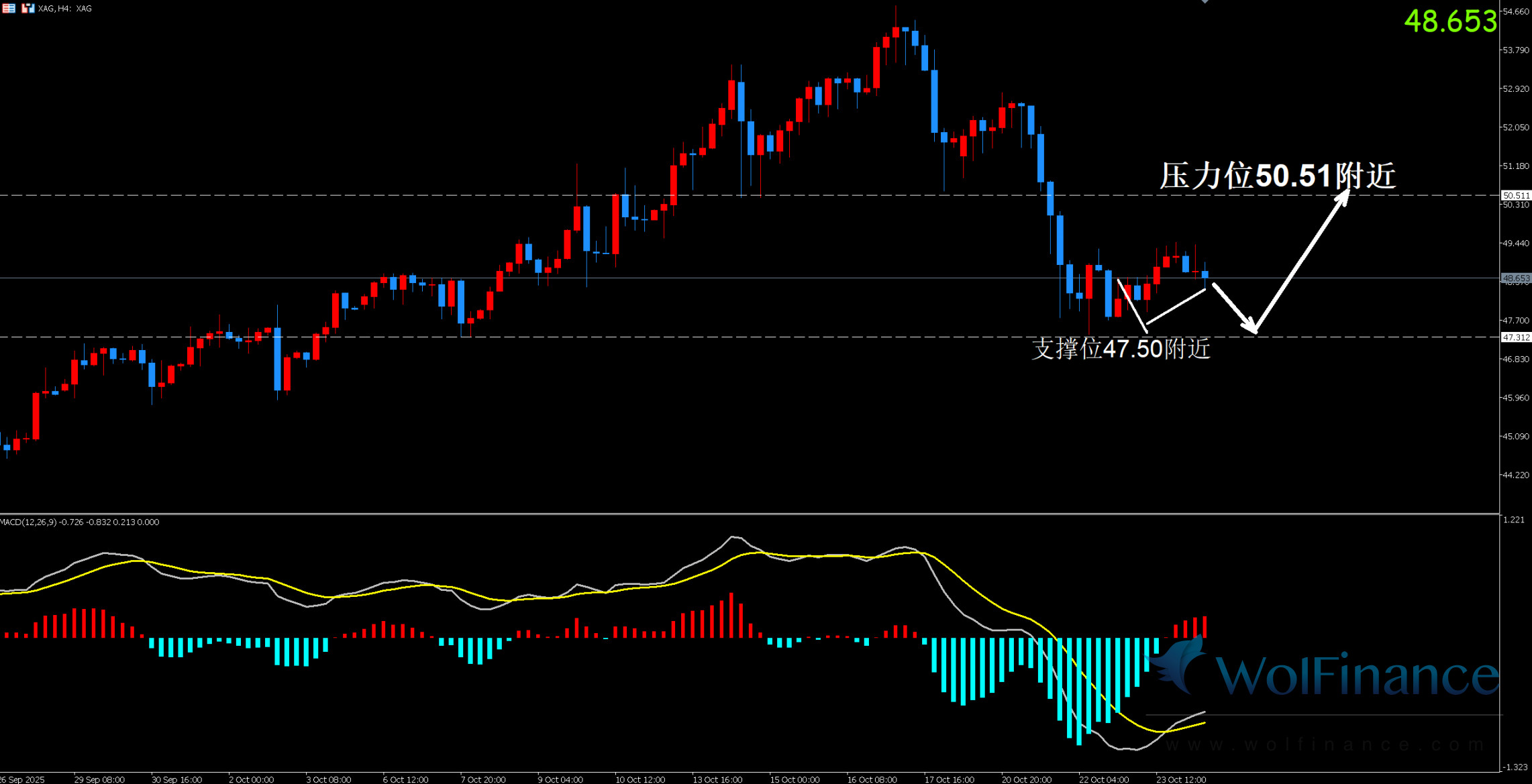Open the Depth of Market icon

point(9,8)
